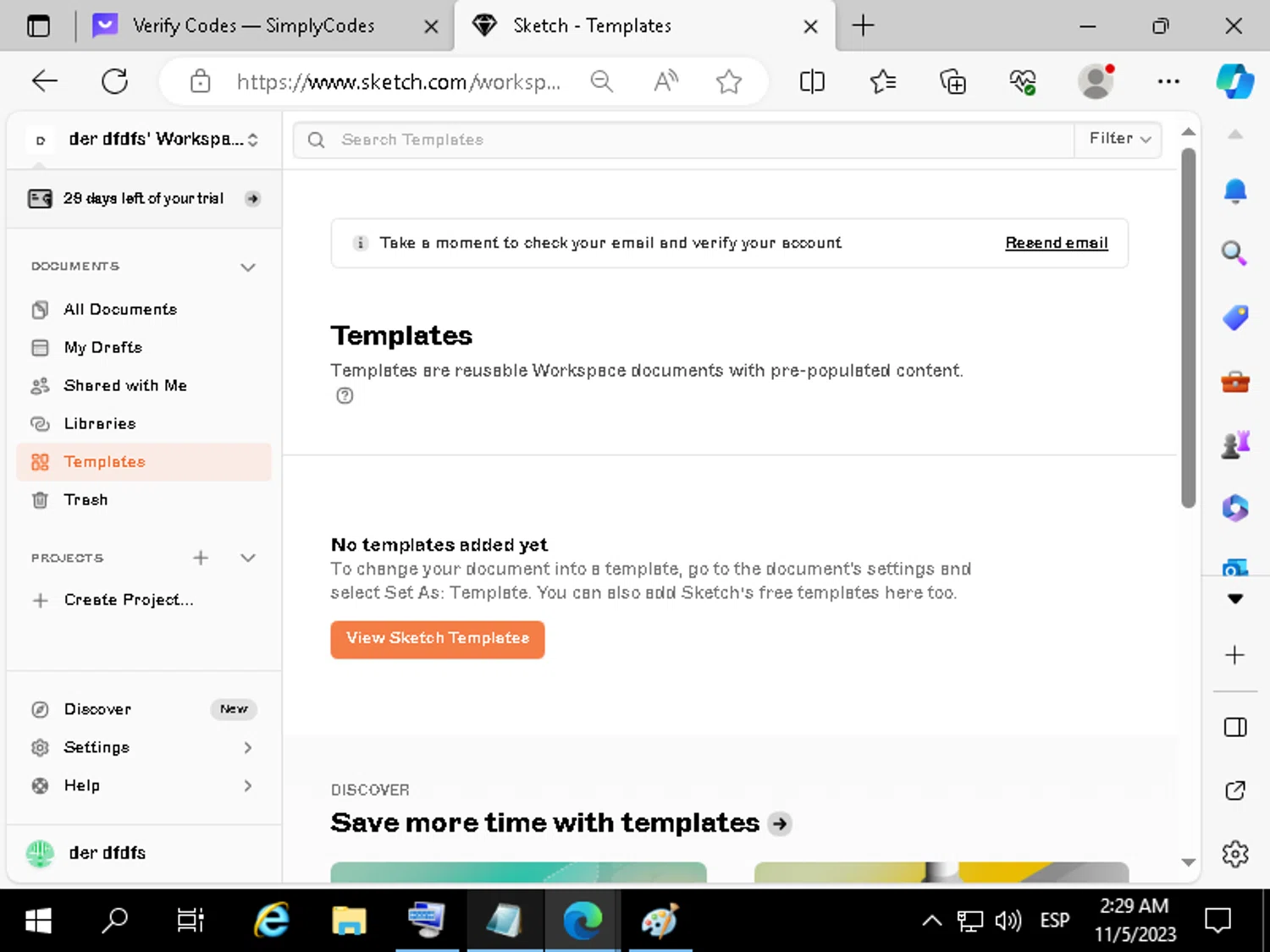This screenshot has height=952, width=1270.
Task: Click the Search Templates field
Action: 684,140
